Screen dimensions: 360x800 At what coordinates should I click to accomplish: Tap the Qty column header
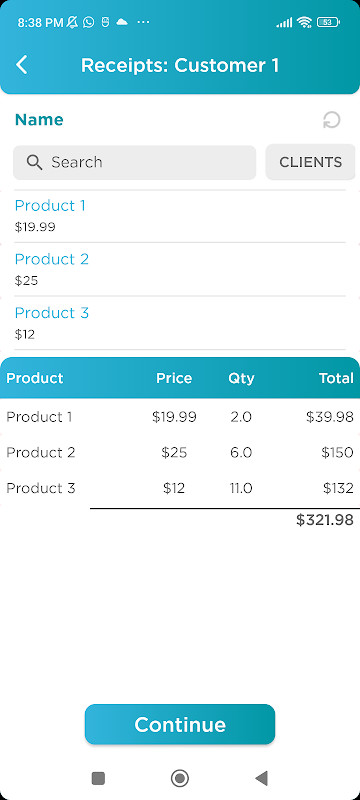241,378
